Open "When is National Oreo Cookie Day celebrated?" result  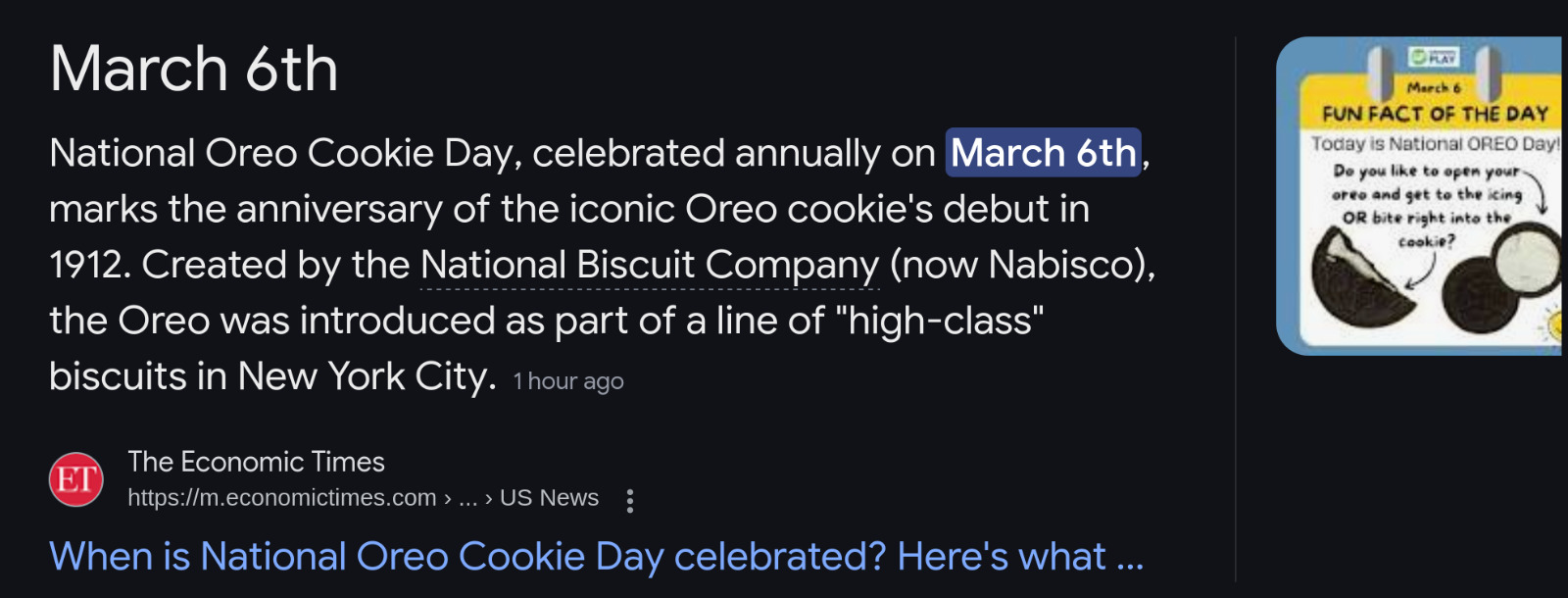click(596, 557)
